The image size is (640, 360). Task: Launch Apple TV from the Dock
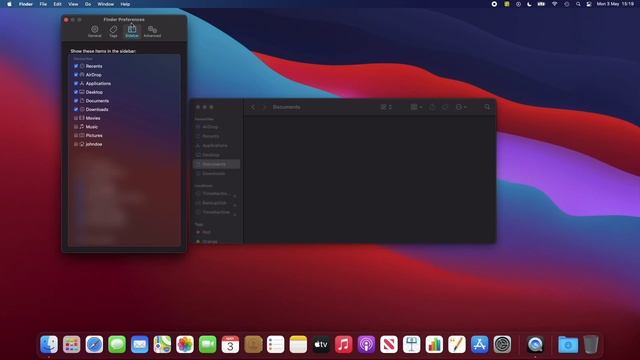321,344
